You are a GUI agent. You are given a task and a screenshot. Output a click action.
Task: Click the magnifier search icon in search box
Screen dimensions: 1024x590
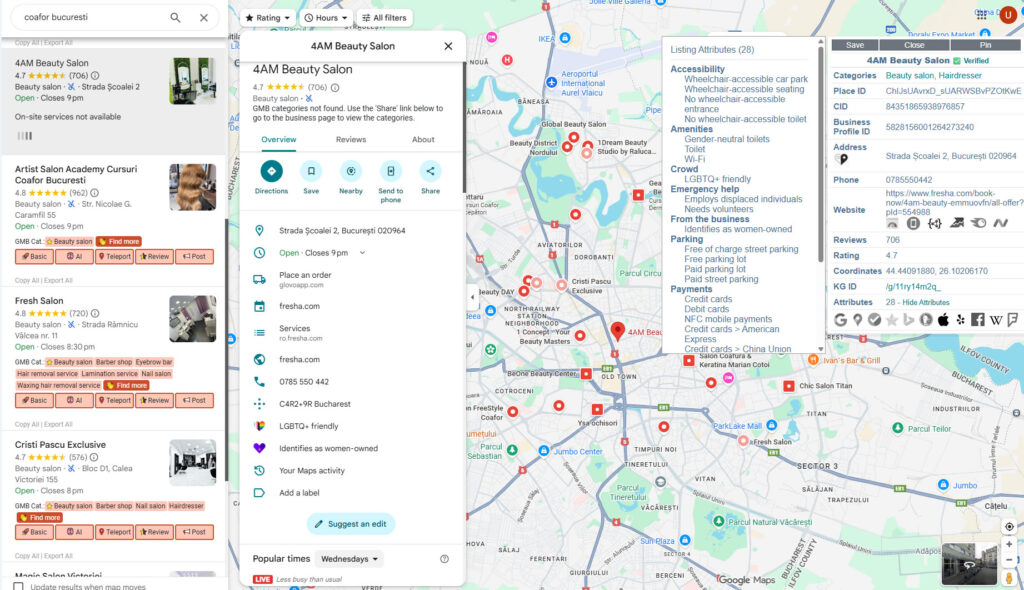coord(176,18)
